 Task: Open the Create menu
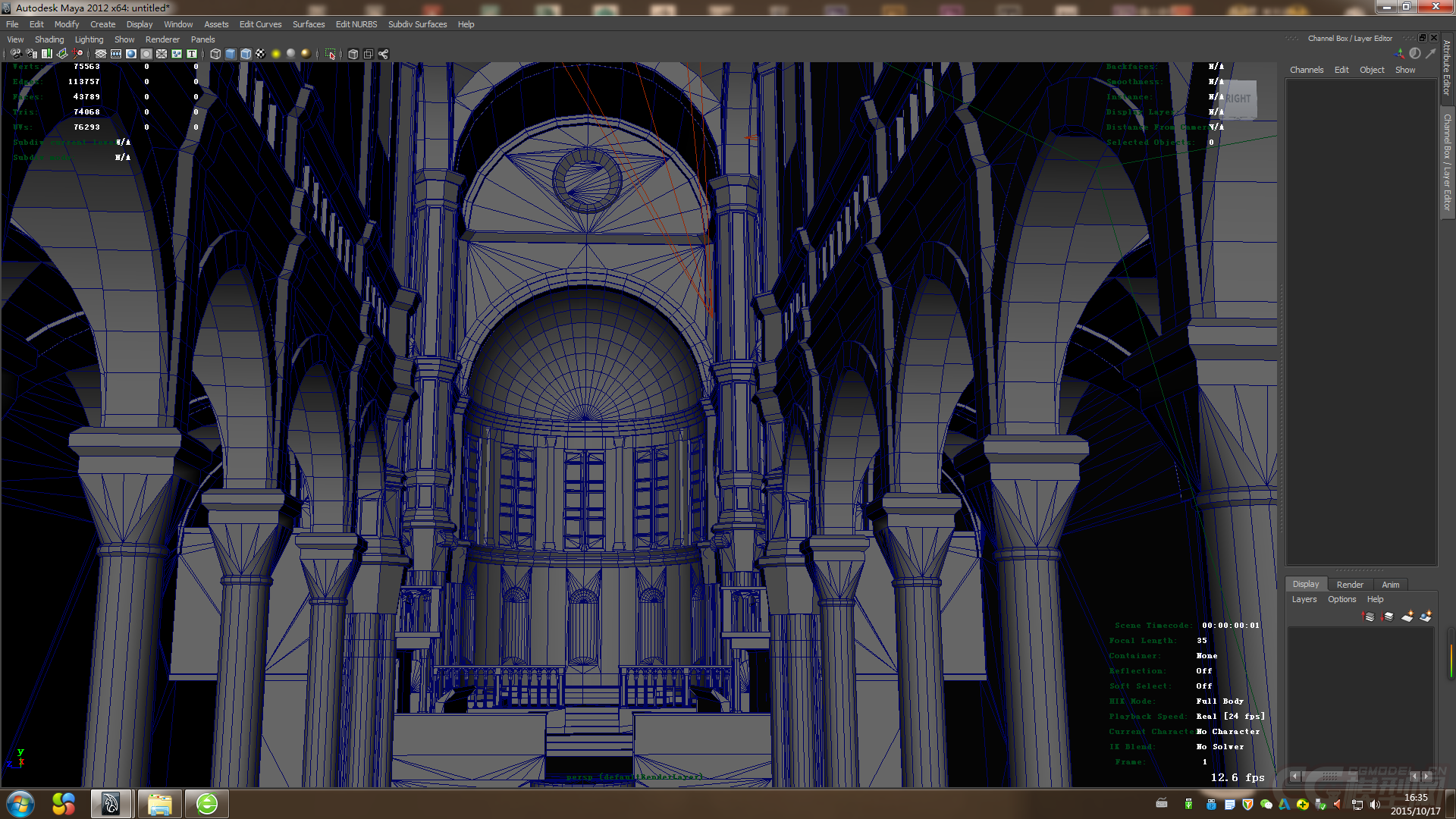[103, 24]
